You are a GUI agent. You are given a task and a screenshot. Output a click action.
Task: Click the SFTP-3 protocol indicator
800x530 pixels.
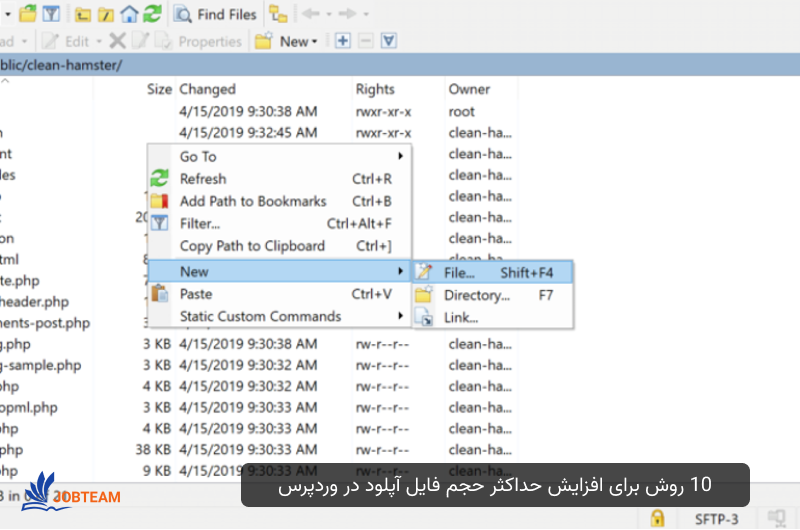pos(716,519)
